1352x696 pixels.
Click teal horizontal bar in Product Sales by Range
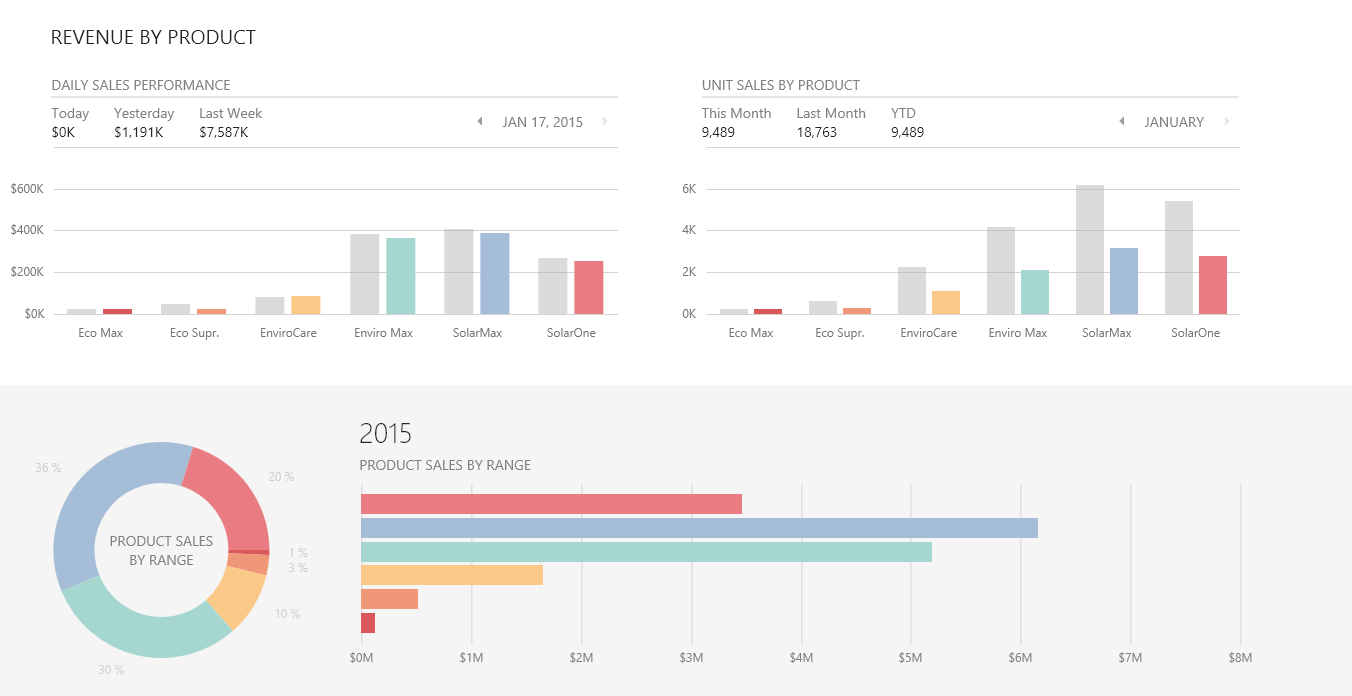(645, 552)
